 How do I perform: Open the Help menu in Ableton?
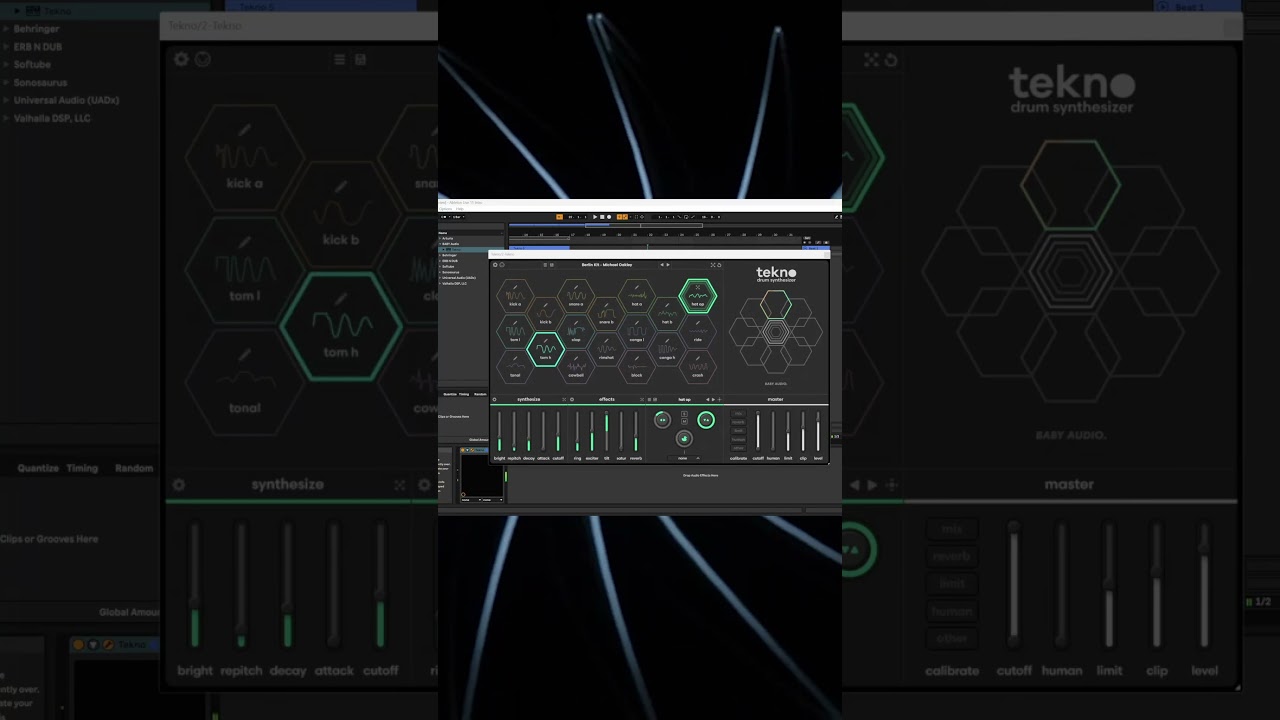pyautogui.click(x=460, y=209)
